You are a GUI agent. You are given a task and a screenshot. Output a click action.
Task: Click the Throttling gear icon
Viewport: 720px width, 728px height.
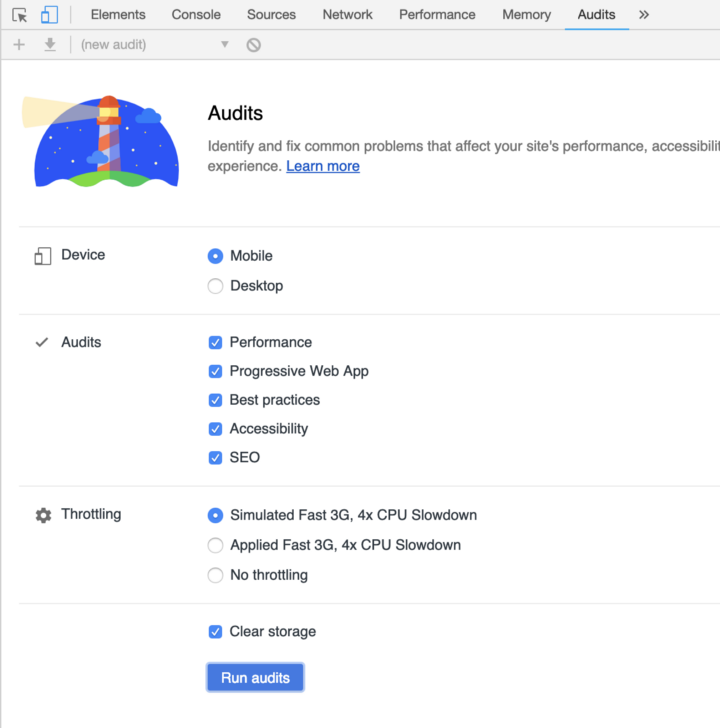coord(43,515)
